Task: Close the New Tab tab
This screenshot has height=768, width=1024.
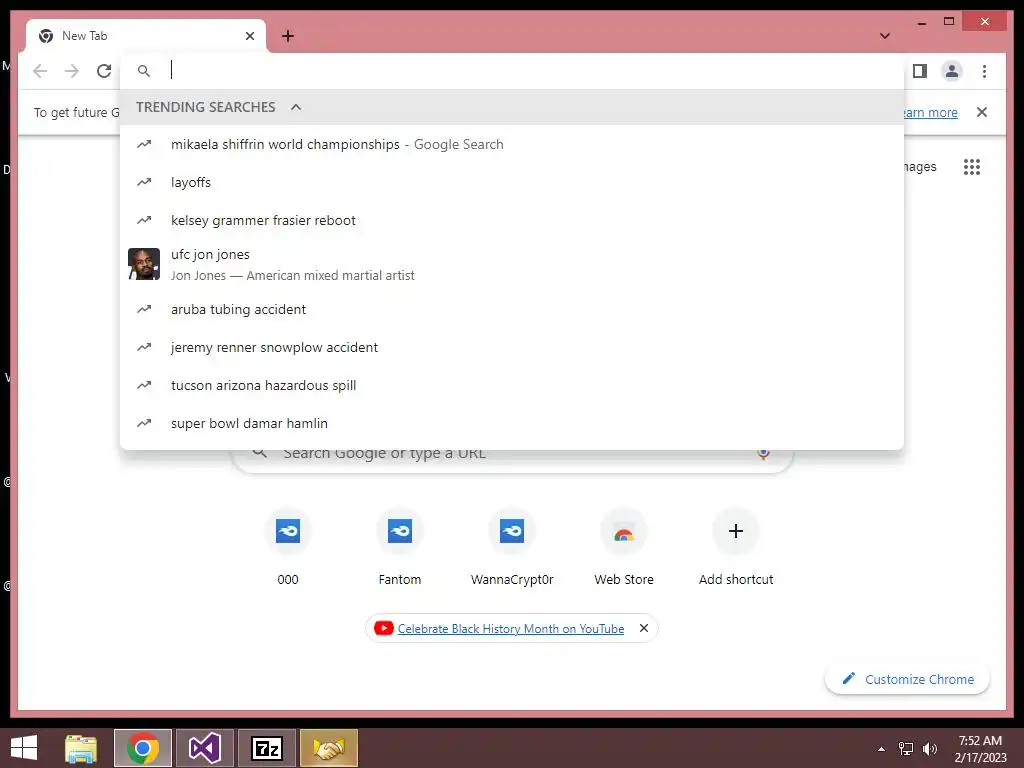Action: pyautogui.click(x=249, y=36)
